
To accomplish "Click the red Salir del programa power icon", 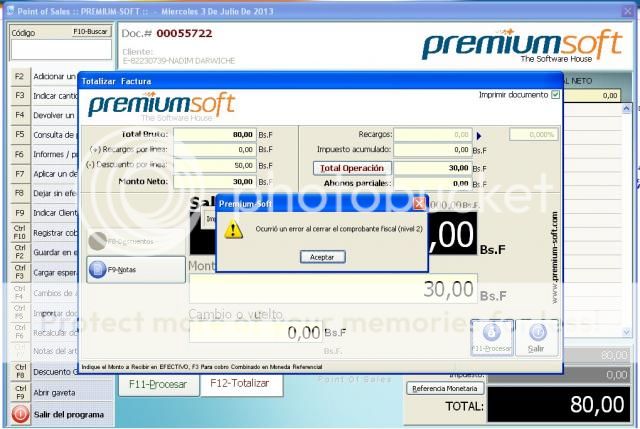I will coord(20,414).
